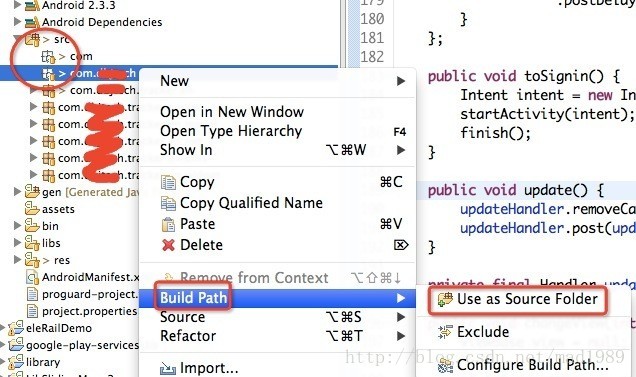Click the red Delete X icon

pos(168,245)
